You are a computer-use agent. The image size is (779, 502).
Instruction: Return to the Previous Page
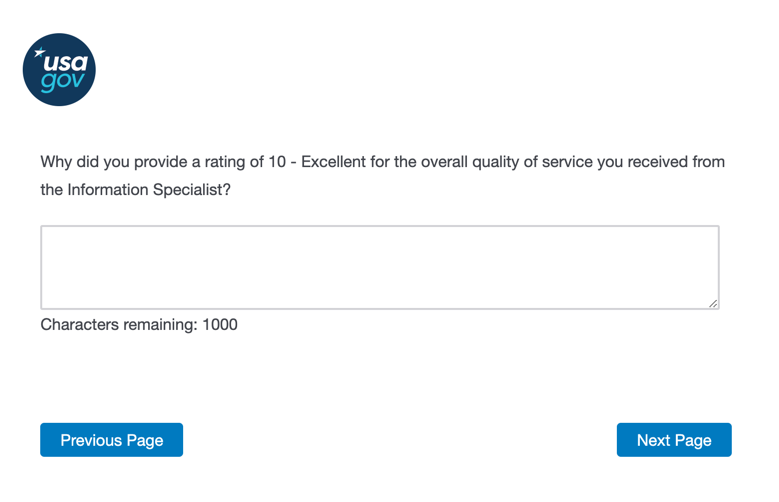[111, 440]
